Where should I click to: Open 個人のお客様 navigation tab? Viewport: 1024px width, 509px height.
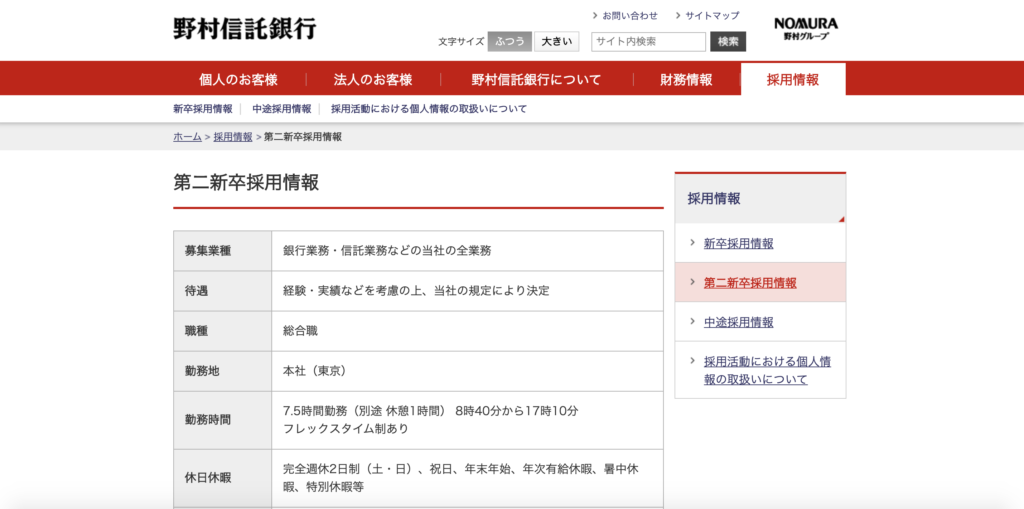tap(238, 80)
